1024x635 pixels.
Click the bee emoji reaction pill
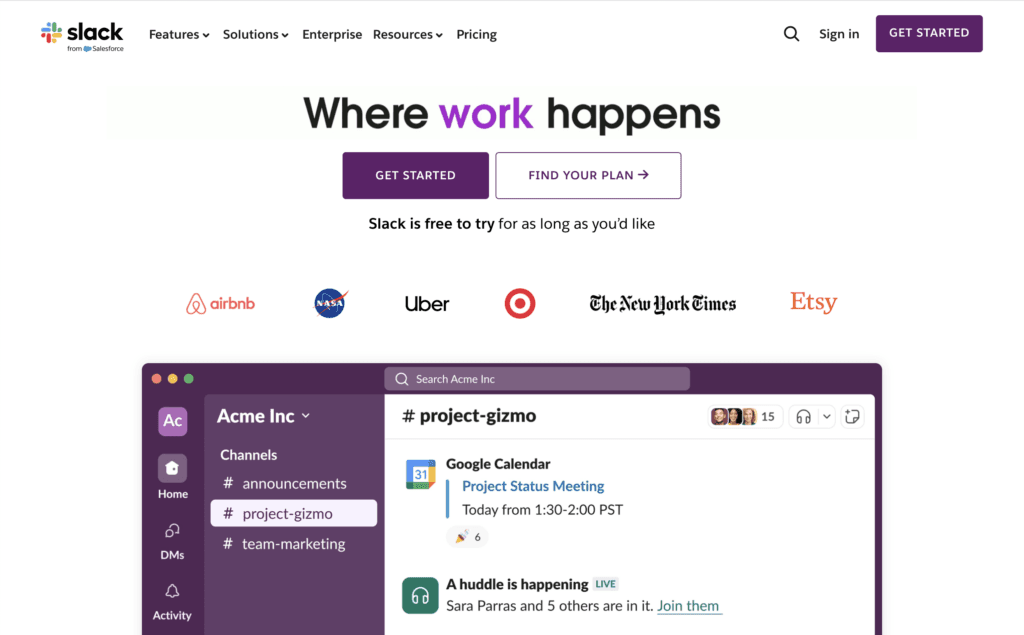[x=467, y=537]
